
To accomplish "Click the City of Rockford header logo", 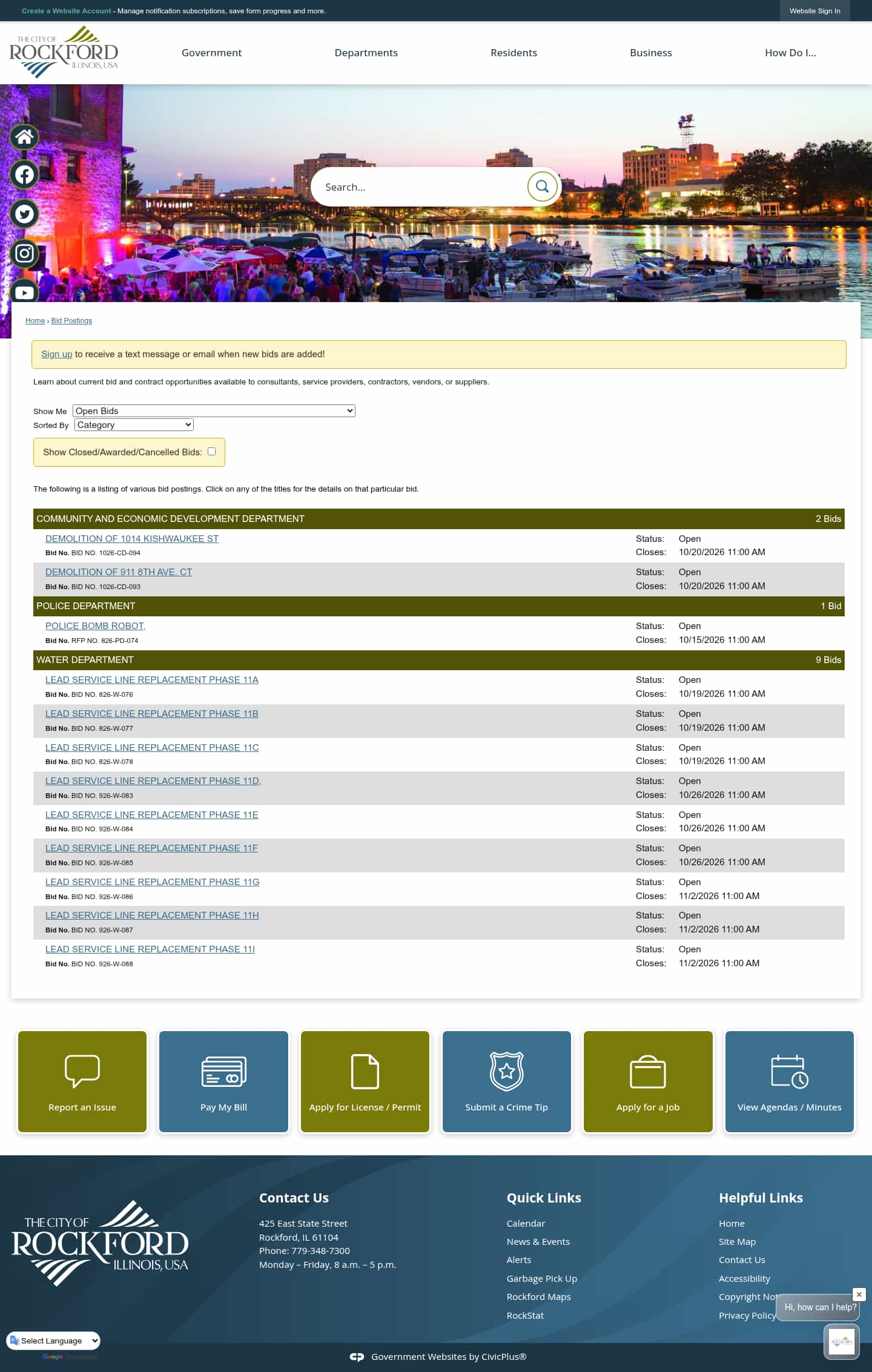I will (x=64, y=53).
